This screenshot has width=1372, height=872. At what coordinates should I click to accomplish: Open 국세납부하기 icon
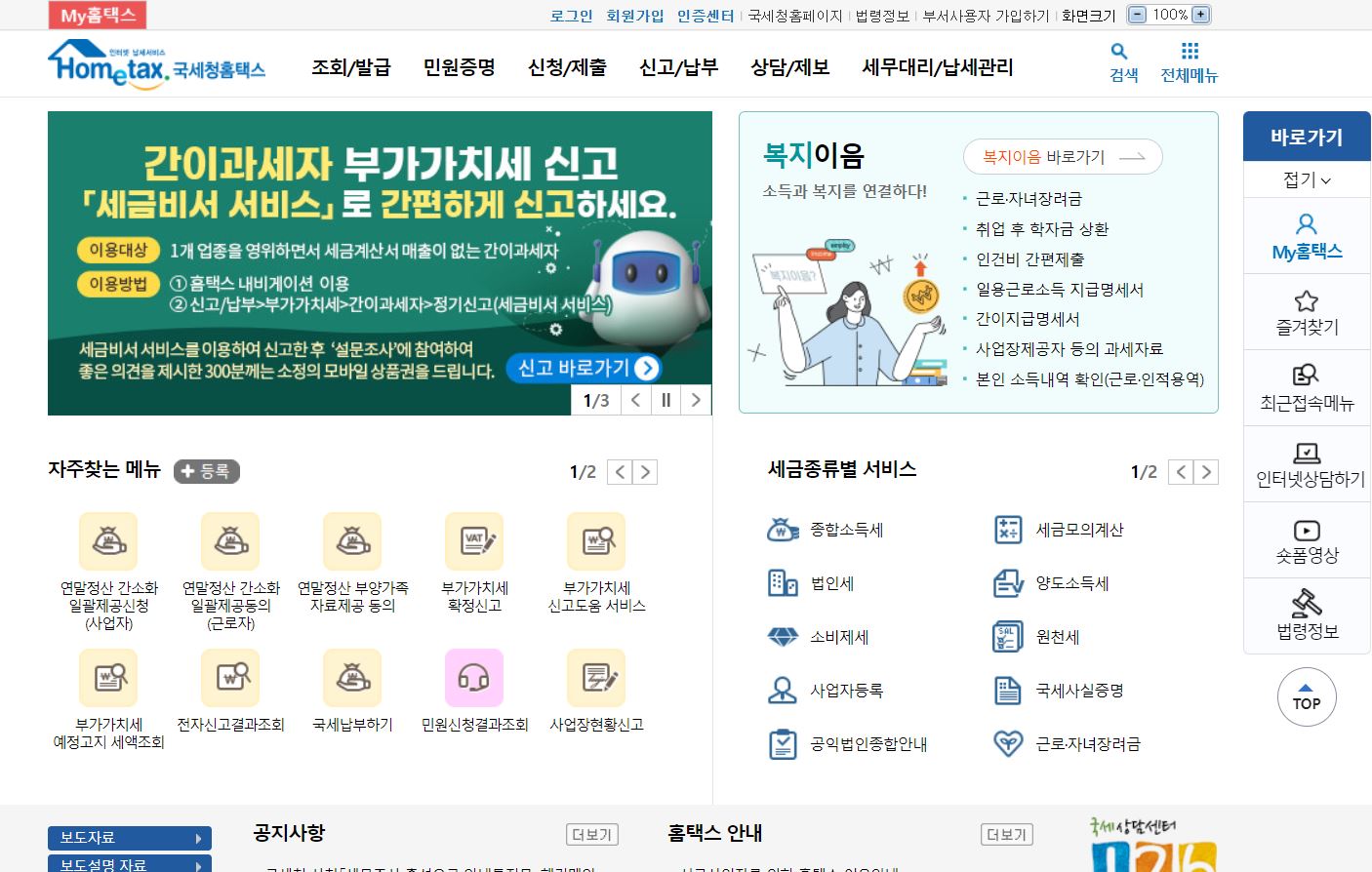coord(352,678)
